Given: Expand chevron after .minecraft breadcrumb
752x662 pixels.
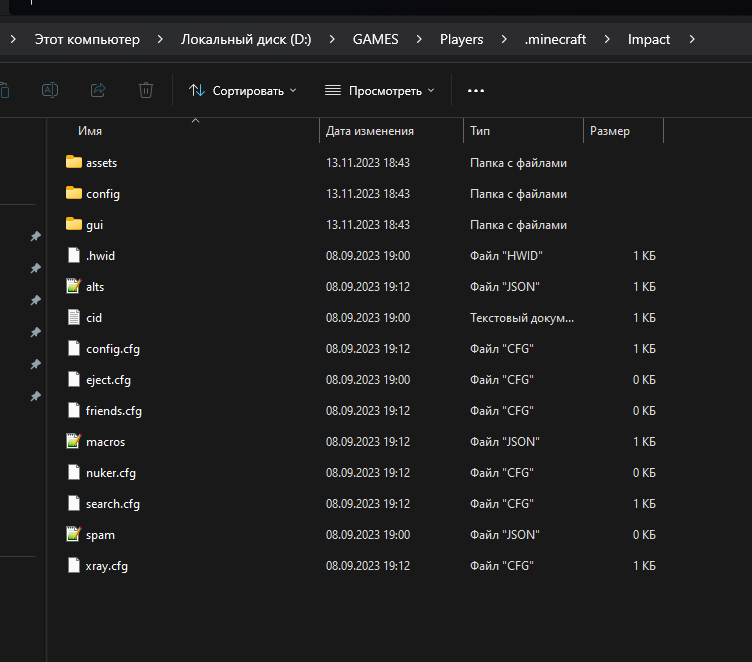Looking at the screenshot, I should (607, 39).
